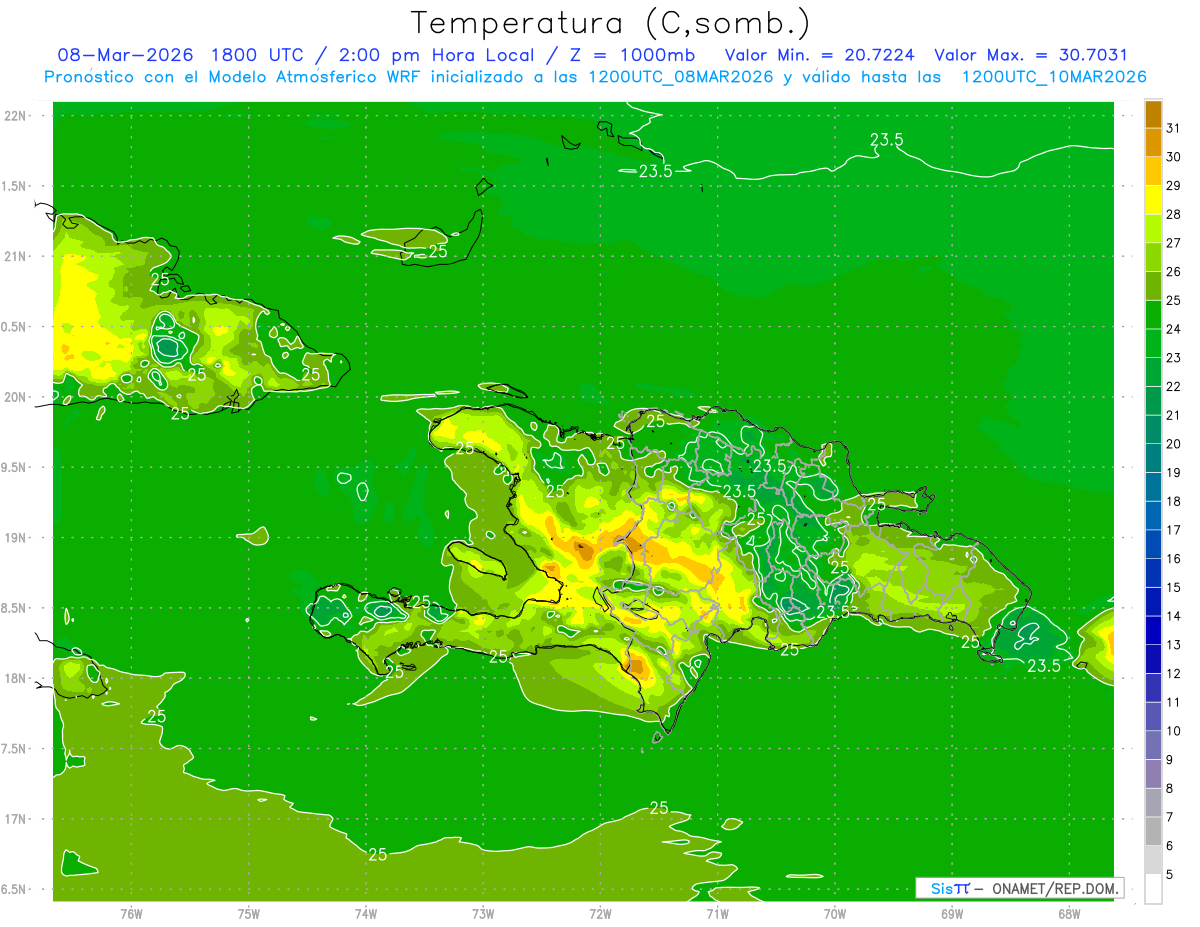The height and width of the screenshot is (927, 1200).
Task: Select the "20N" latitude axis label
Action: point(16,398)
